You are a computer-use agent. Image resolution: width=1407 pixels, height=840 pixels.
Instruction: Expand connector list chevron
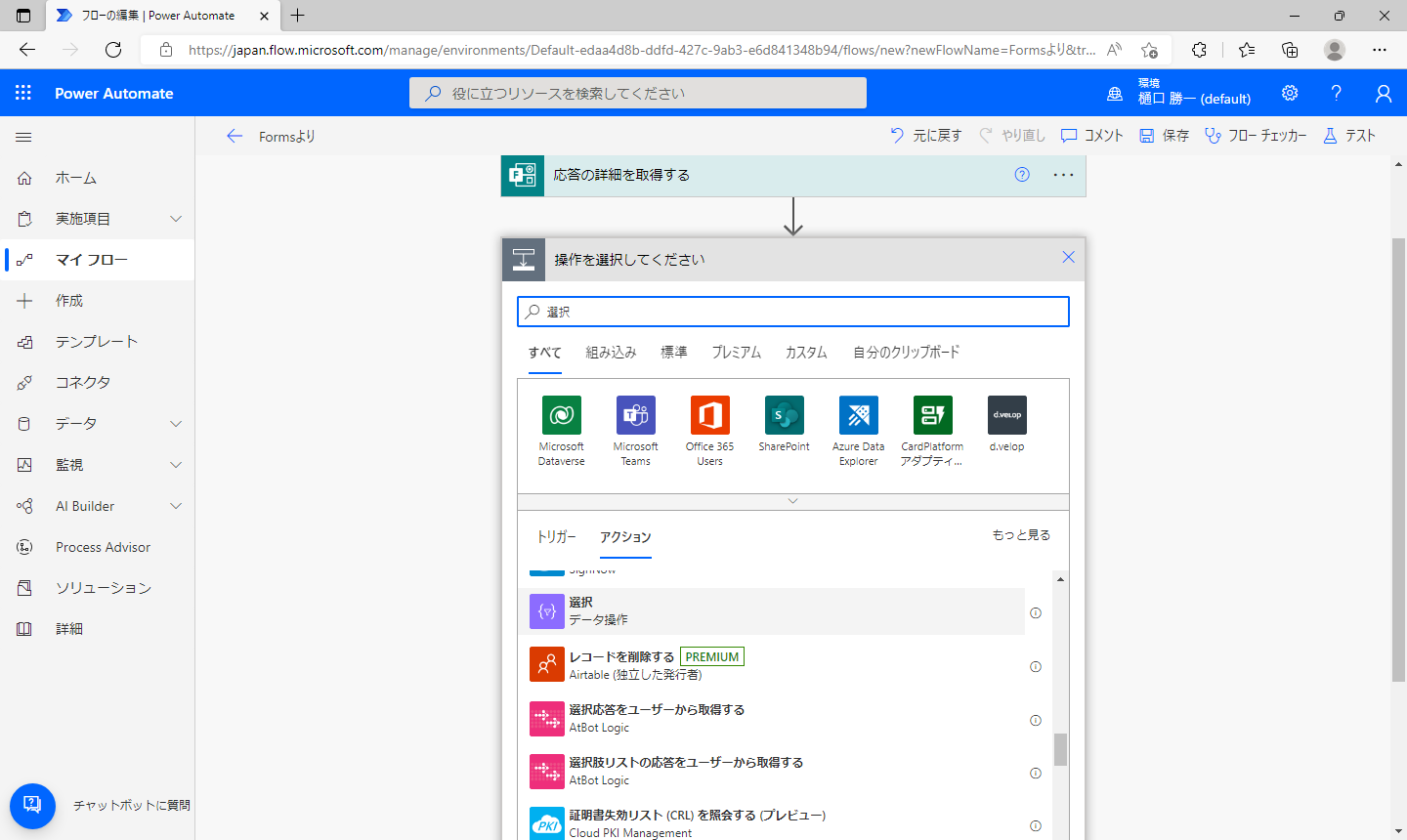[792, 501]
